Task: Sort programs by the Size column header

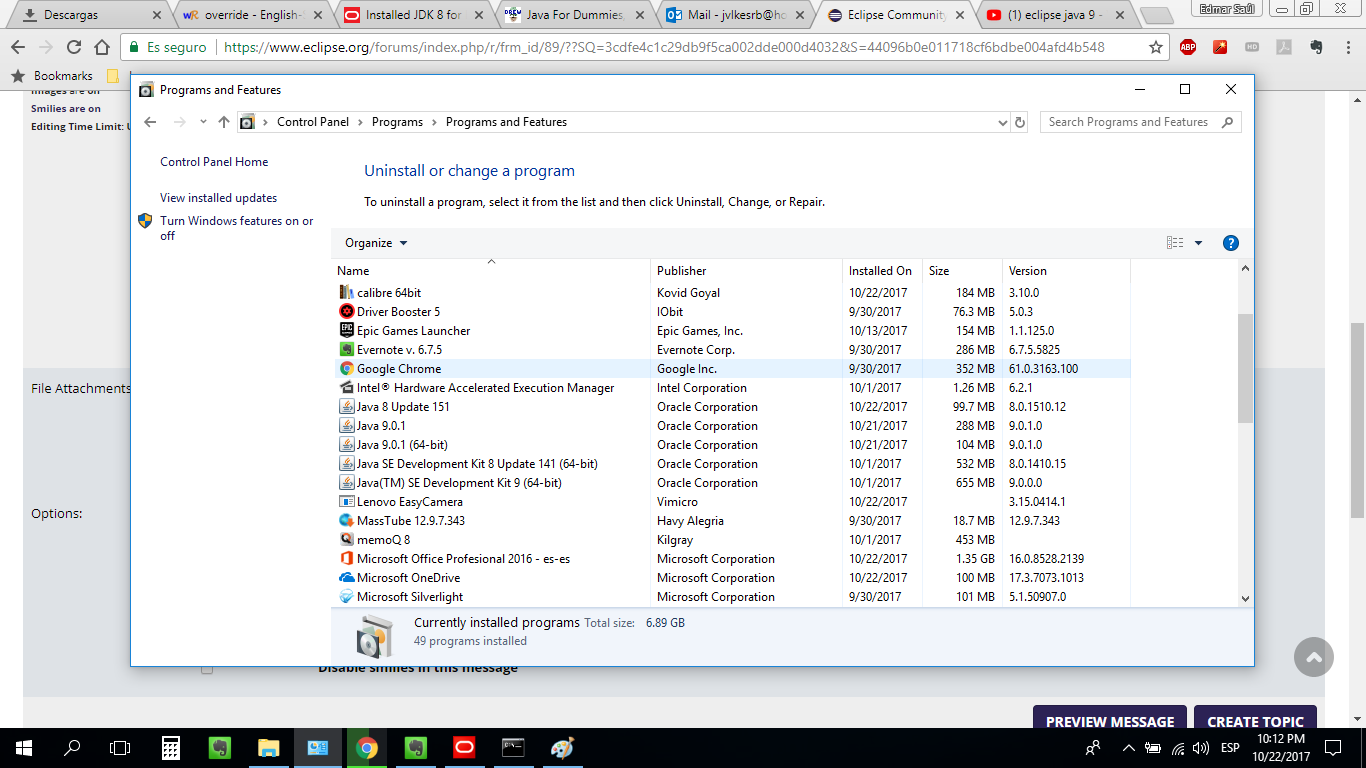Action: click(x=962, y=271)
